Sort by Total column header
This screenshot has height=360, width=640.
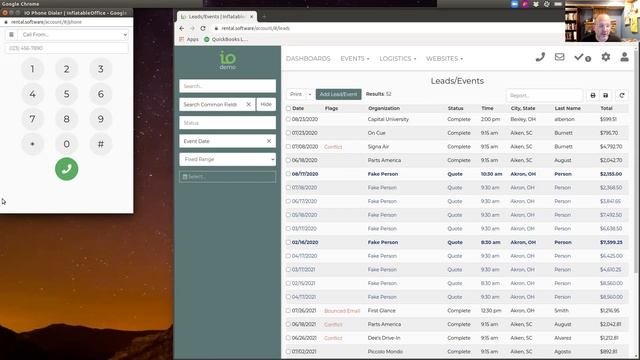[x=606, y=109]
